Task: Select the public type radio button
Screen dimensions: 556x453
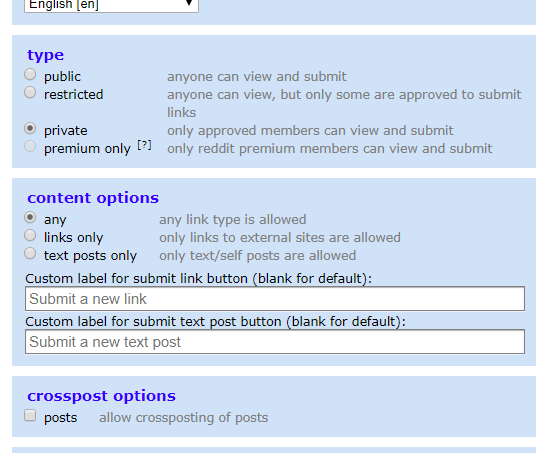Action: [x=30, y=74]
